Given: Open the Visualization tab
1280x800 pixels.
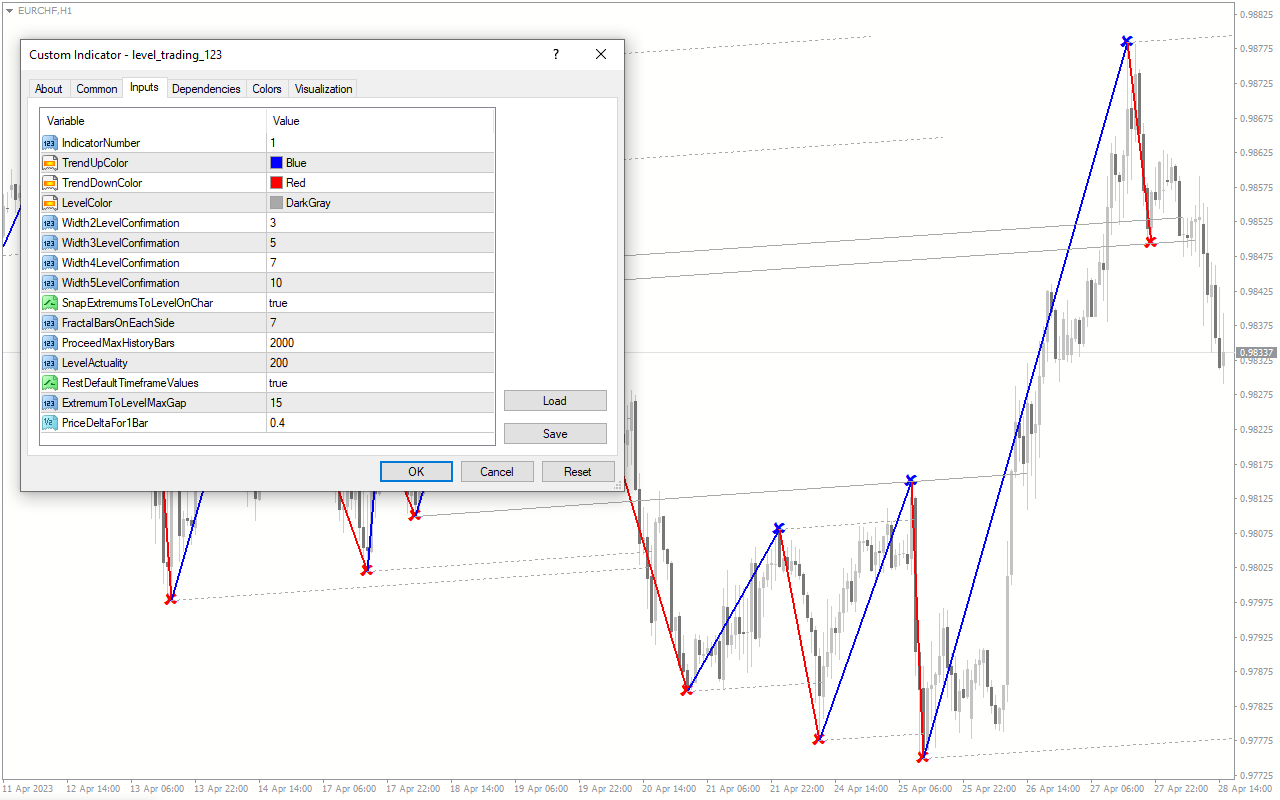Looking at the screenshot, I should (324, 89).
